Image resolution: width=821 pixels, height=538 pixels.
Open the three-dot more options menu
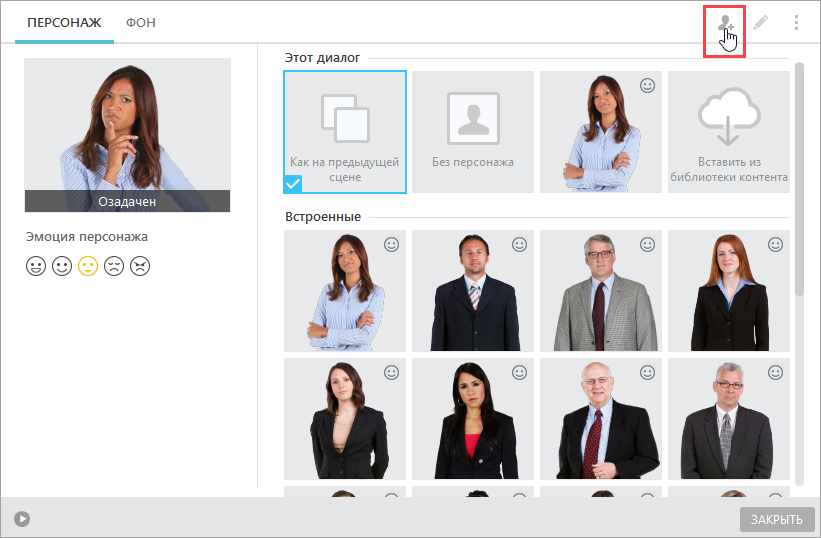(x=796, y=23)
